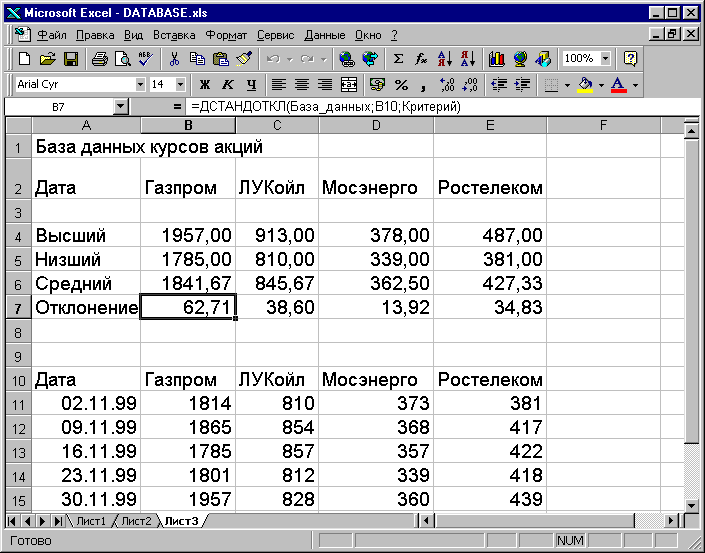Open the Office Assistant help
Viewport: 705px width, 553px height.
coord(630,59)
